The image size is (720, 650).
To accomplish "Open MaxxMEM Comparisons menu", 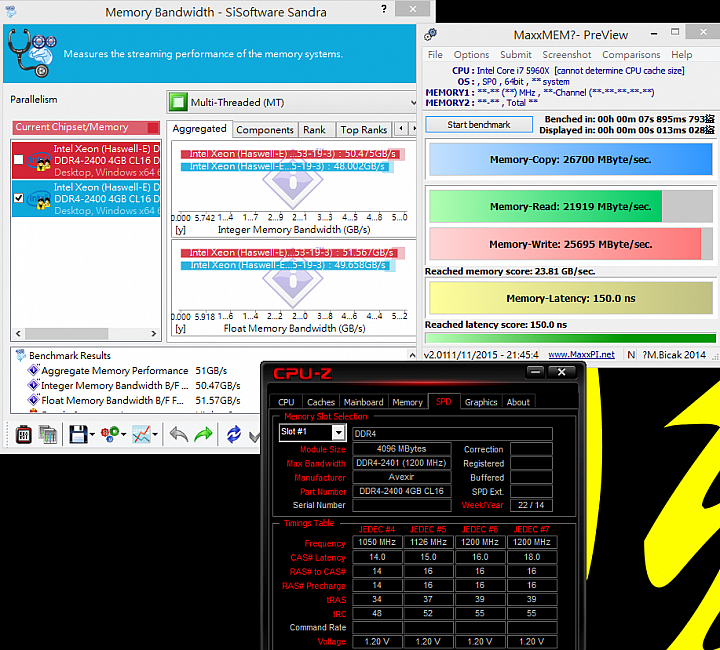I will [631, 55].
